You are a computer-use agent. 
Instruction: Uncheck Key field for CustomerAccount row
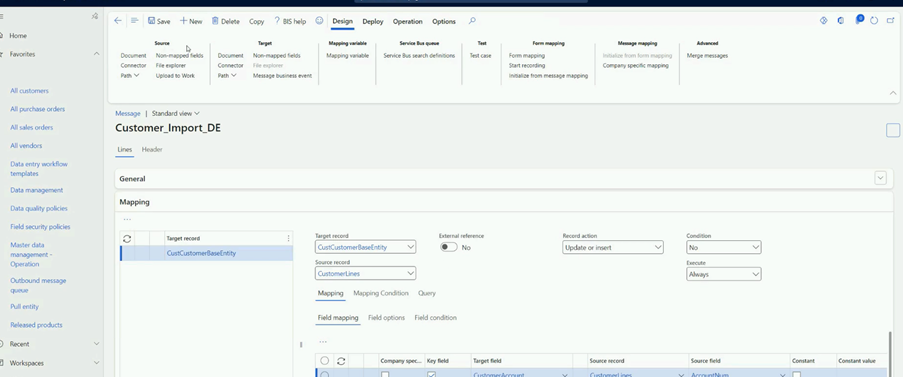[431, 375]
